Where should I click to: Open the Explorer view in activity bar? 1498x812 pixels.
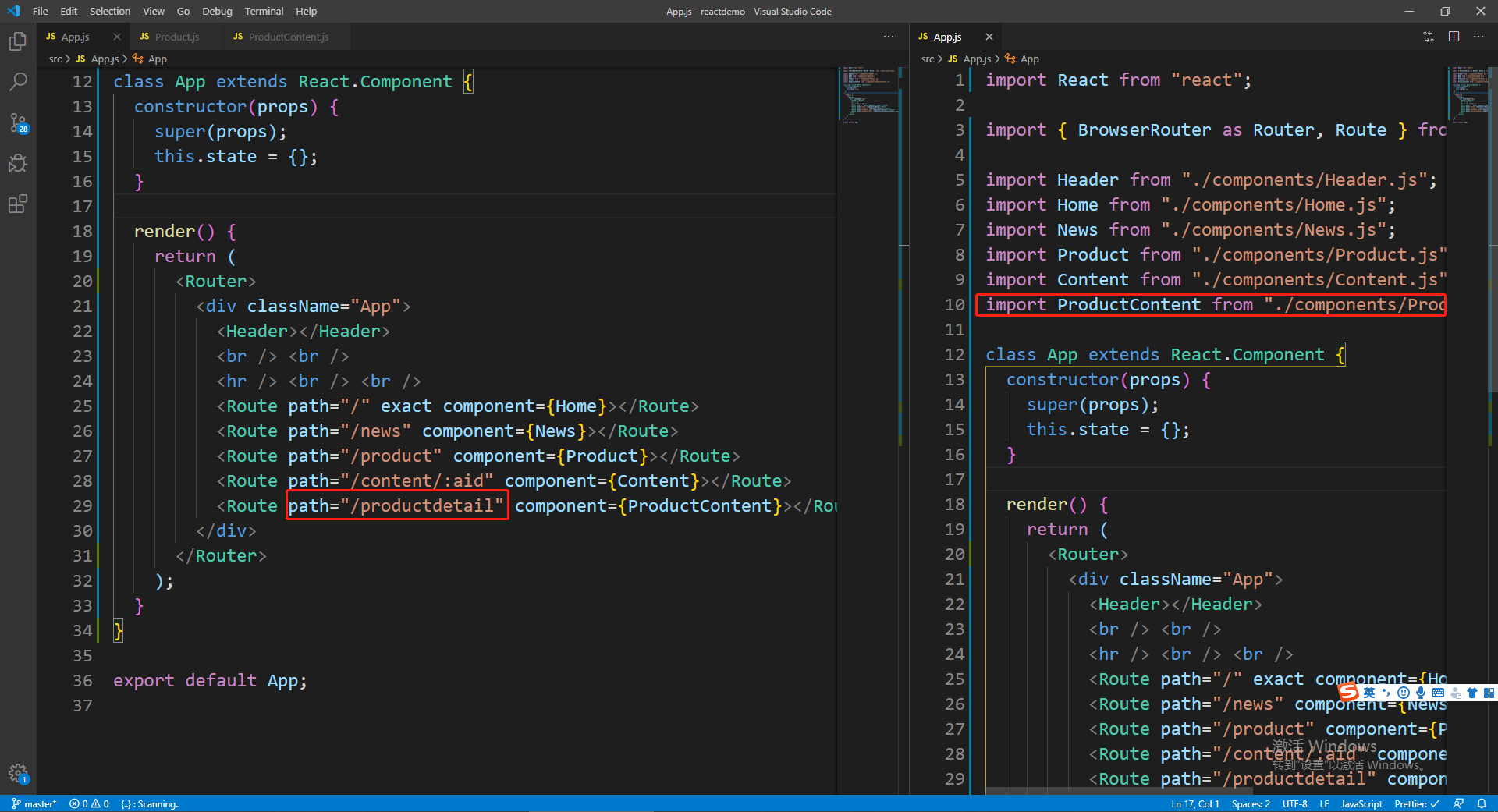pos(18,41)
